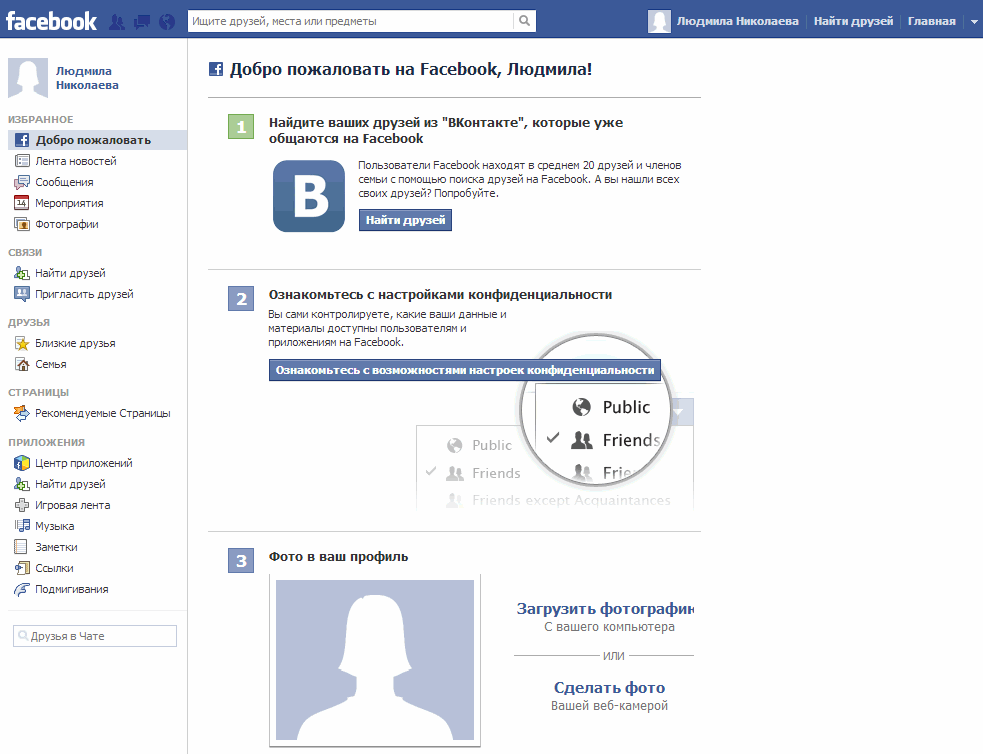
Task: Click Ознакомьтесь с возможностями настроек конфиденциальности button
Action: [x=465, y=370]
